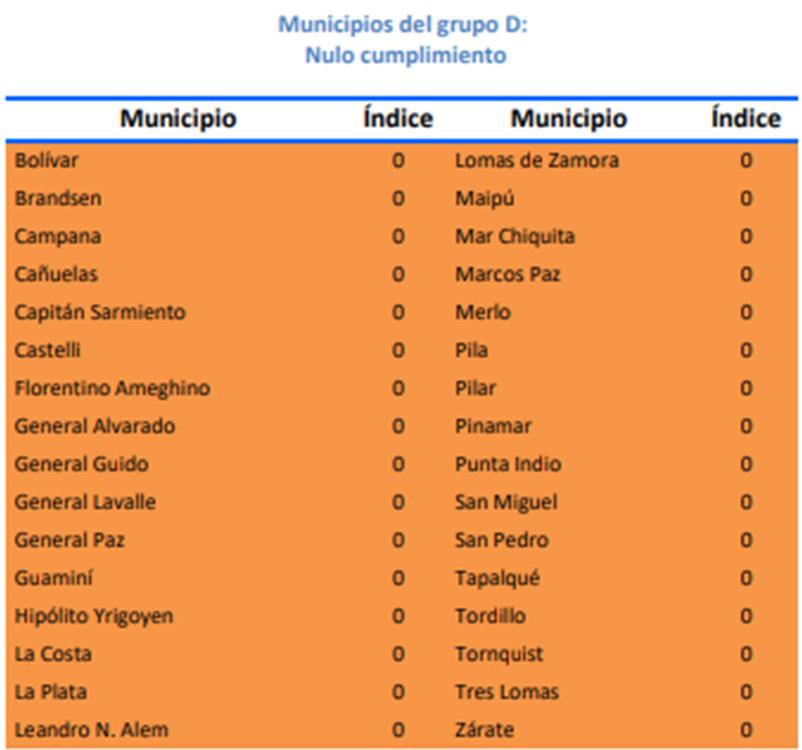Click on Tres Lomas in the table
802x750 pixels.
pyautogui.click(x=507, y=692)
